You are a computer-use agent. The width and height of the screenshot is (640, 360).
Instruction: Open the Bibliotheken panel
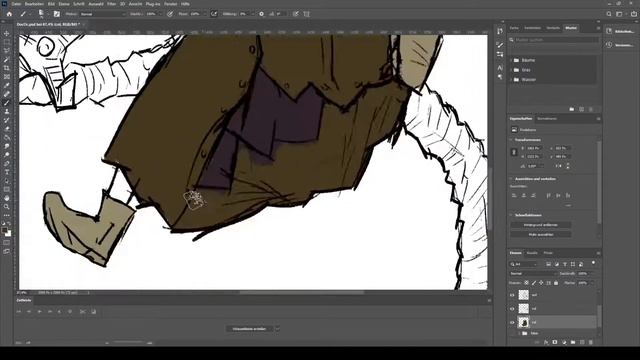[621, 31]
